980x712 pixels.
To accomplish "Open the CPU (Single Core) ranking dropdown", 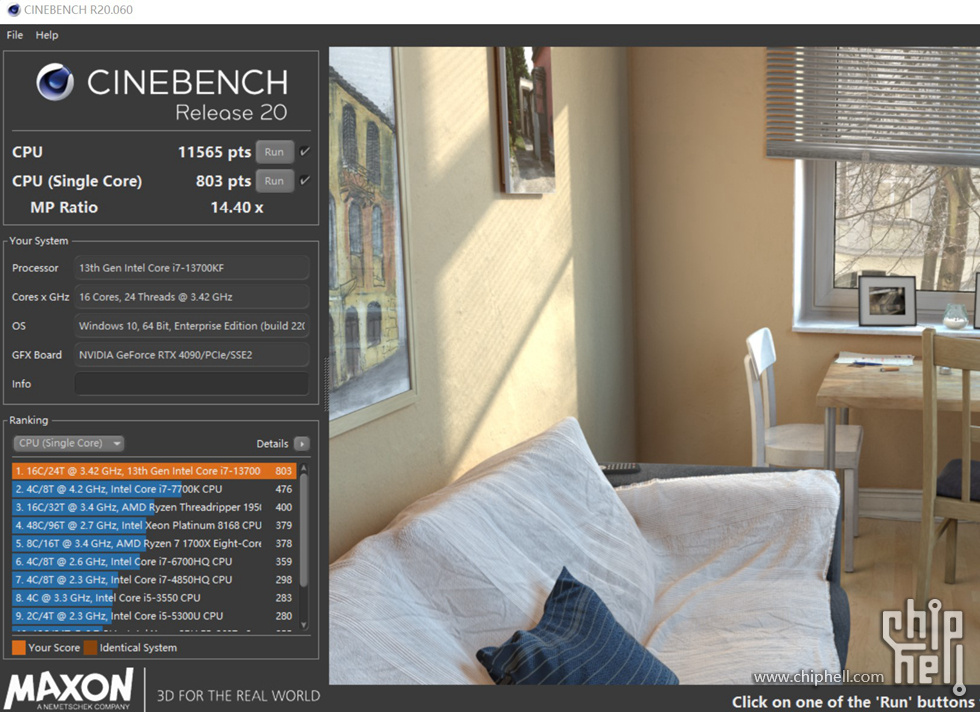I will 68,443.
